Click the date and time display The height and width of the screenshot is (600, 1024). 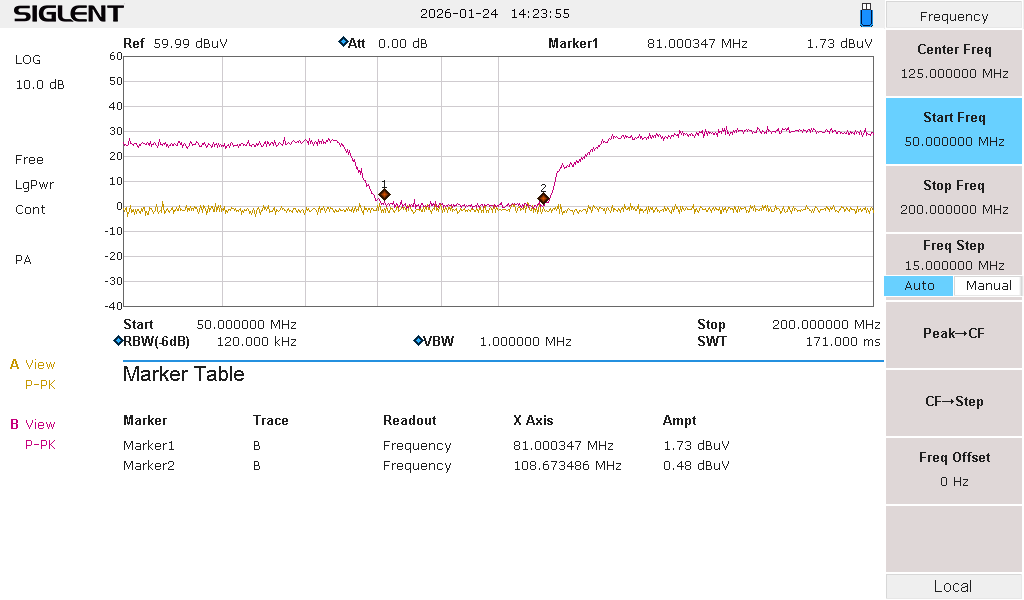click(494, 14)
